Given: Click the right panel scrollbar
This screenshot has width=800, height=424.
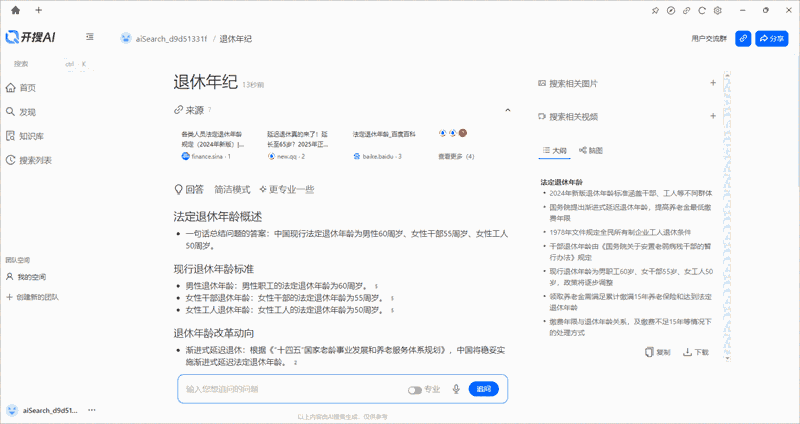Looking at the screenshot, I should (728, 217).
